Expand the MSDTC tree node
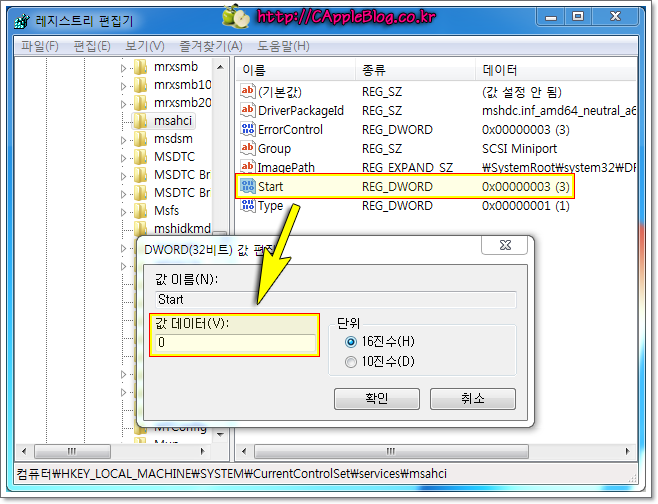Viewport: 658px width, 504px height. pos(124,157)
